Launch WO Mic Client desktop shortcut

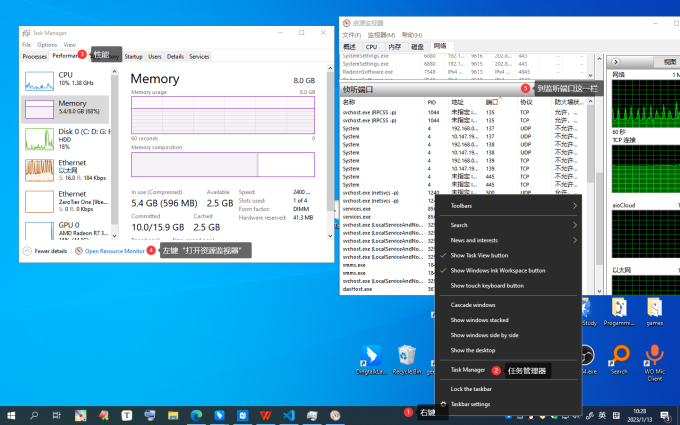pyautogui.click(x=654, y=363)
